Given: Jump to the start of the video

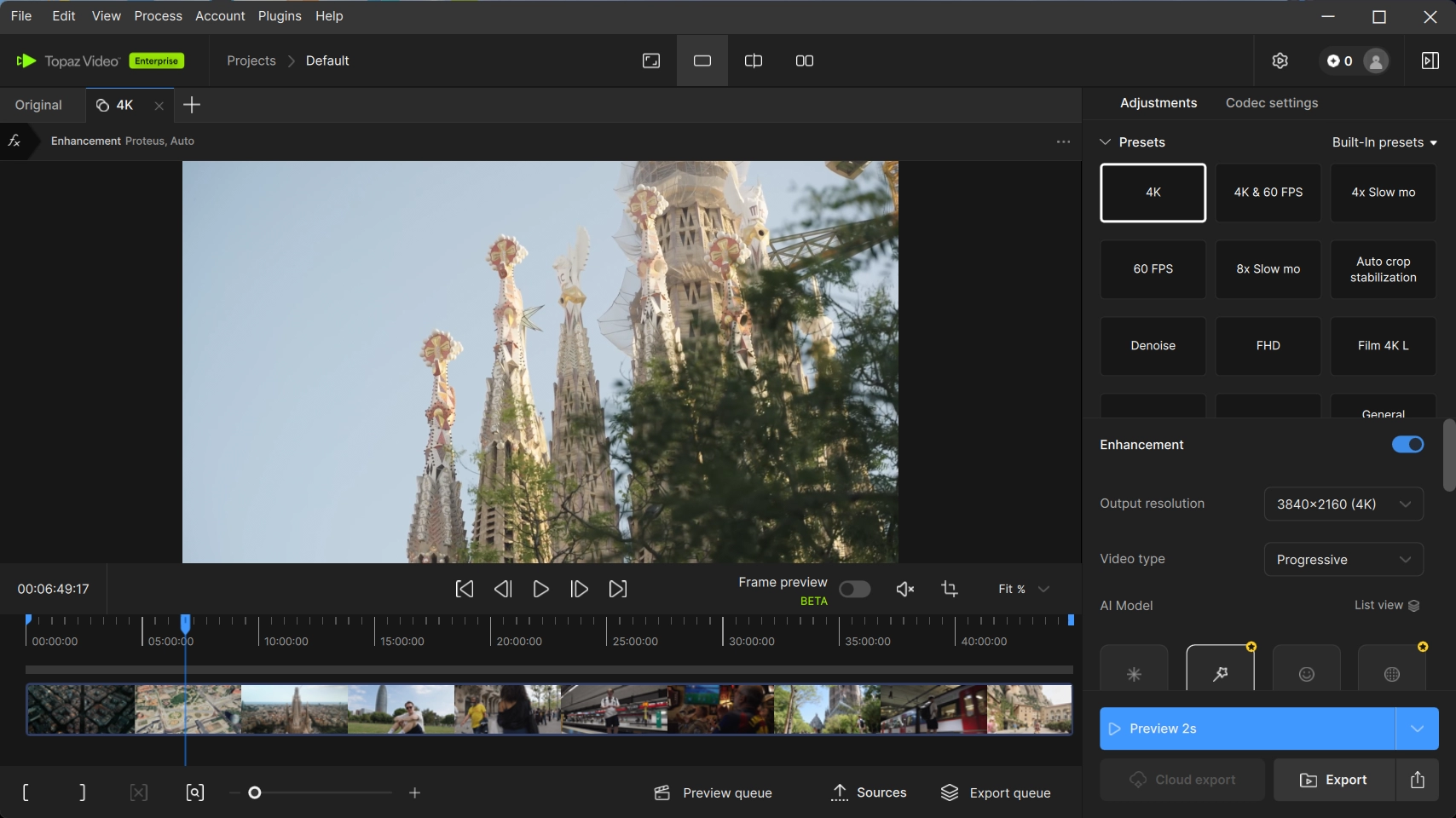Looking at the screenshot, I should click(x=464, y=589).
